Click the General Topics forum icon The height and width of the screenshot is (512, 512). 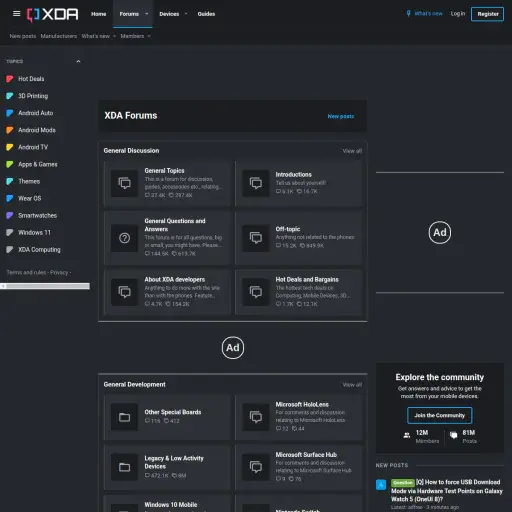point(124,183)
